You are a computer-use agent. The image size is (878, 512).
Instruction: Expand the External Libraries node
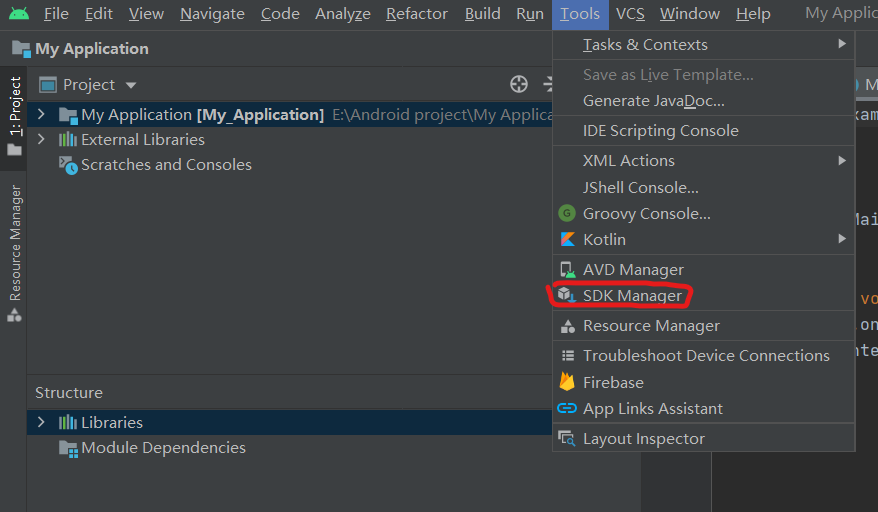tap(41, 139)
